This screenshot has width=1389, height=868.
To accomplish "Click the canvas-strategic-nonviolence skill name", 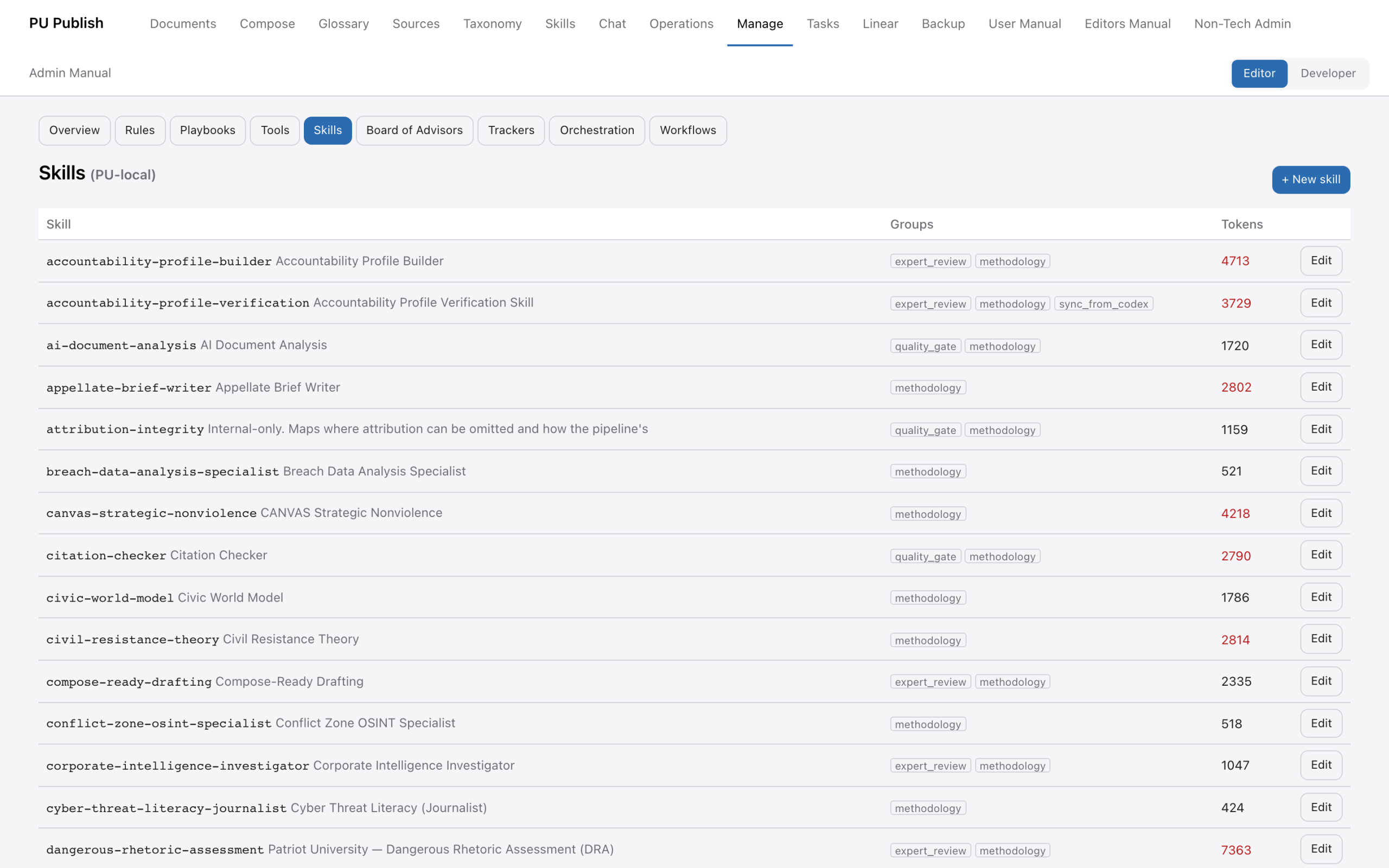I will 151,513.
